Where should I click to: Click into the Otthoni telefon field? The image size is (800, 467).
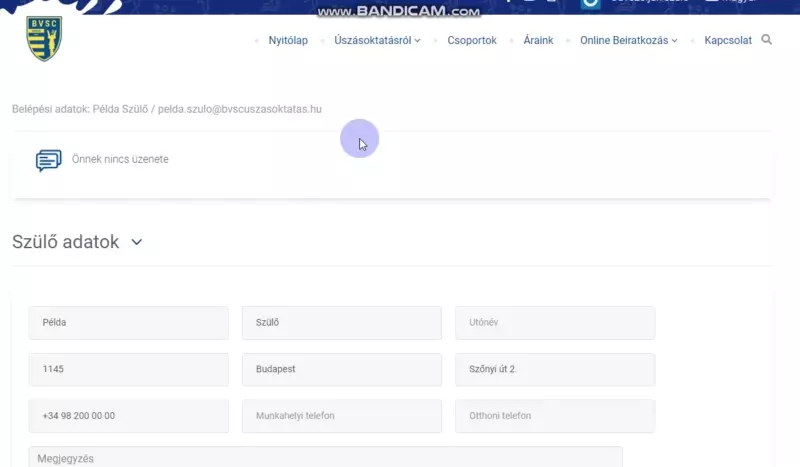554,416
